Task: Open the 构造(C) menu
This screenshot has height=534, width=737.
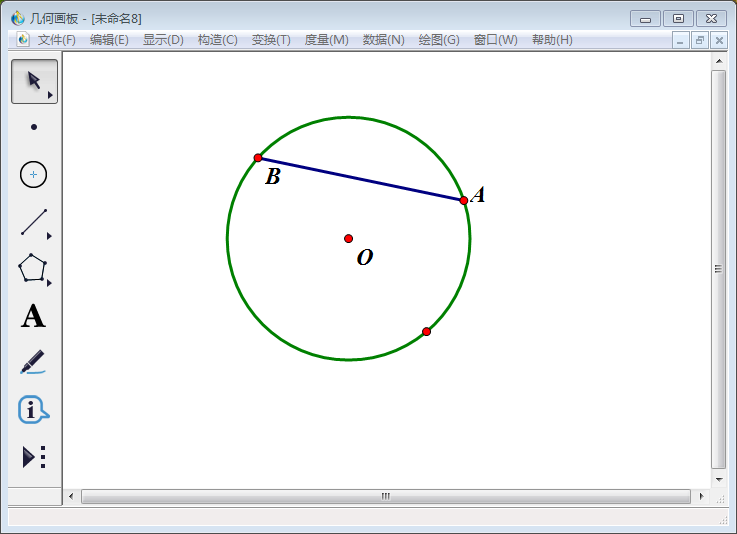Action: [x=217, y=40]
